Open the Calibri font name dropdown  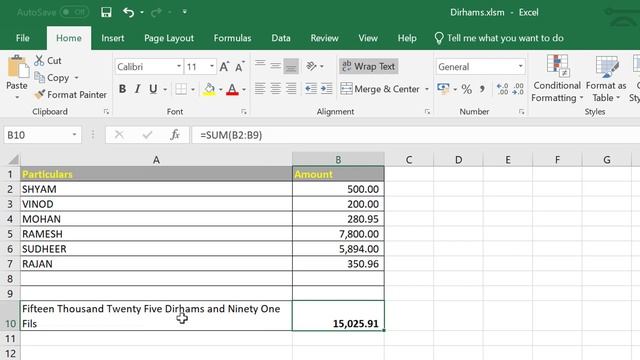point(179,67)
